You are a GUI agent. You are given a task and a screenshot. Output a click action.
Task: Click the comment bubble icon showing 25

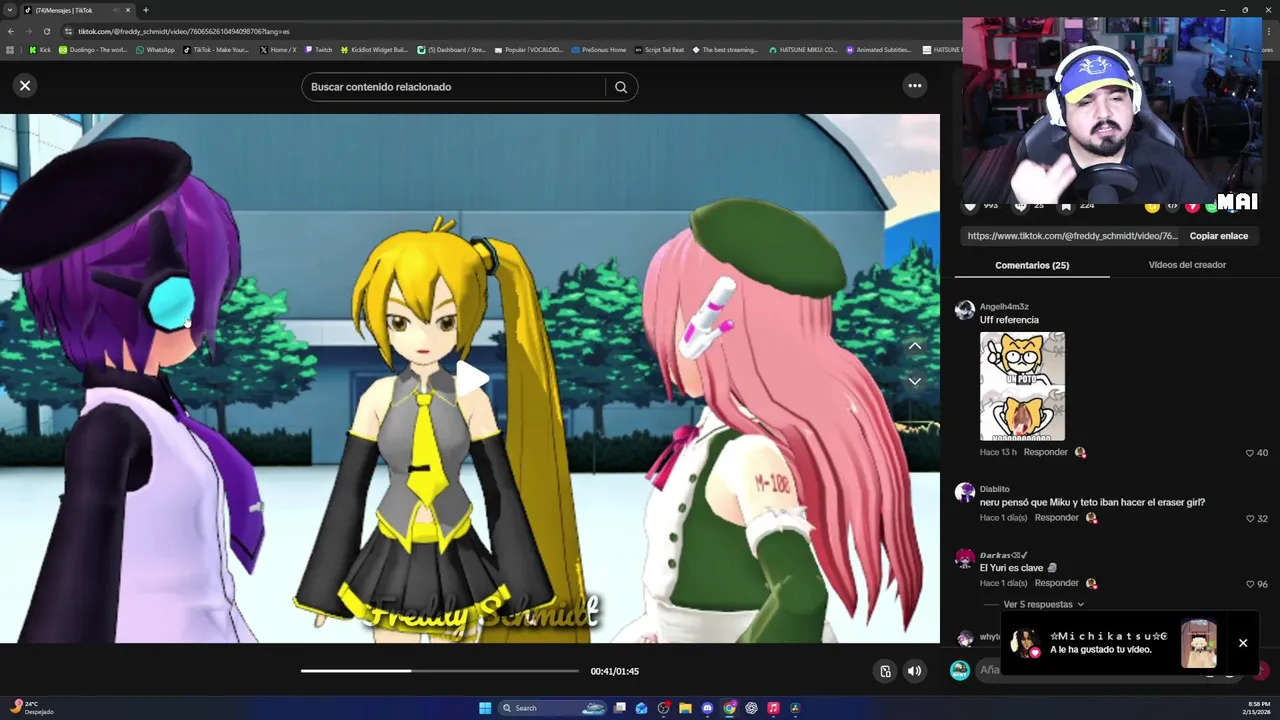[1020, 206]
